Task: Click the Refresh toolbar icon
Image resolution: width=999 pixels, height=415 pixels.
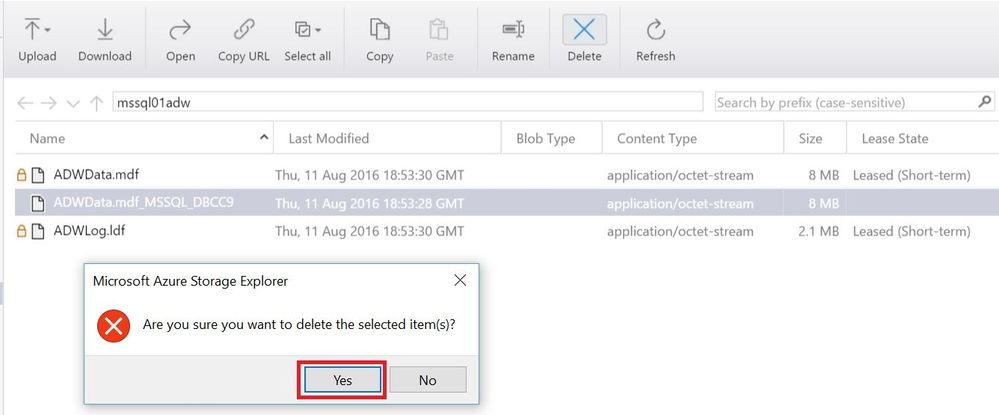Action: (656, 30)
